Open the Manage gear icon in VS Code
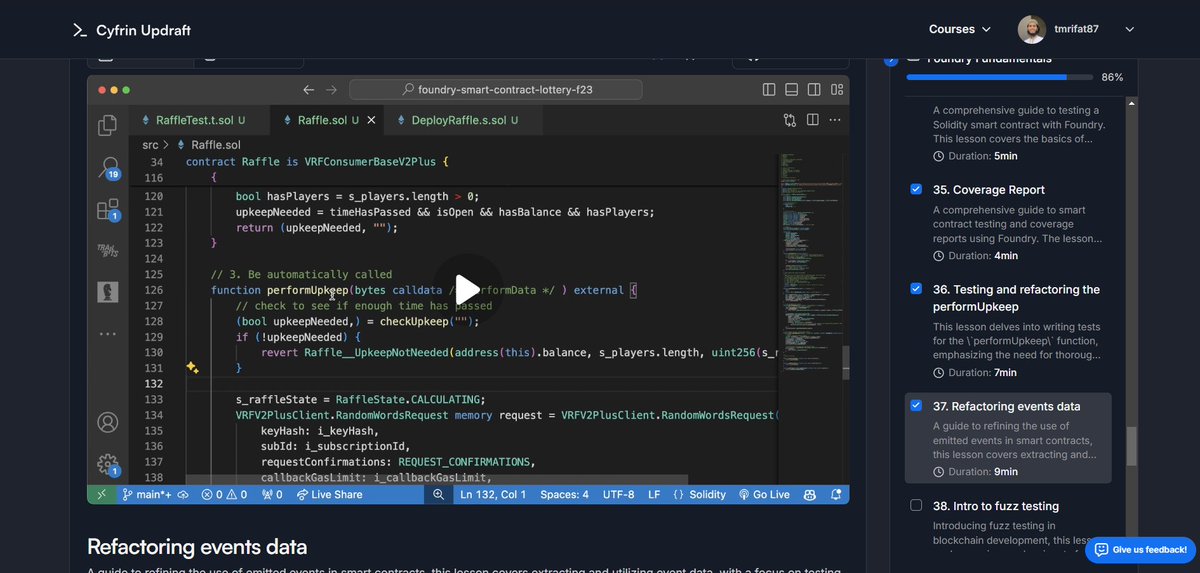The height and width of the screenshot is (573, 1200). coord(108,465)
